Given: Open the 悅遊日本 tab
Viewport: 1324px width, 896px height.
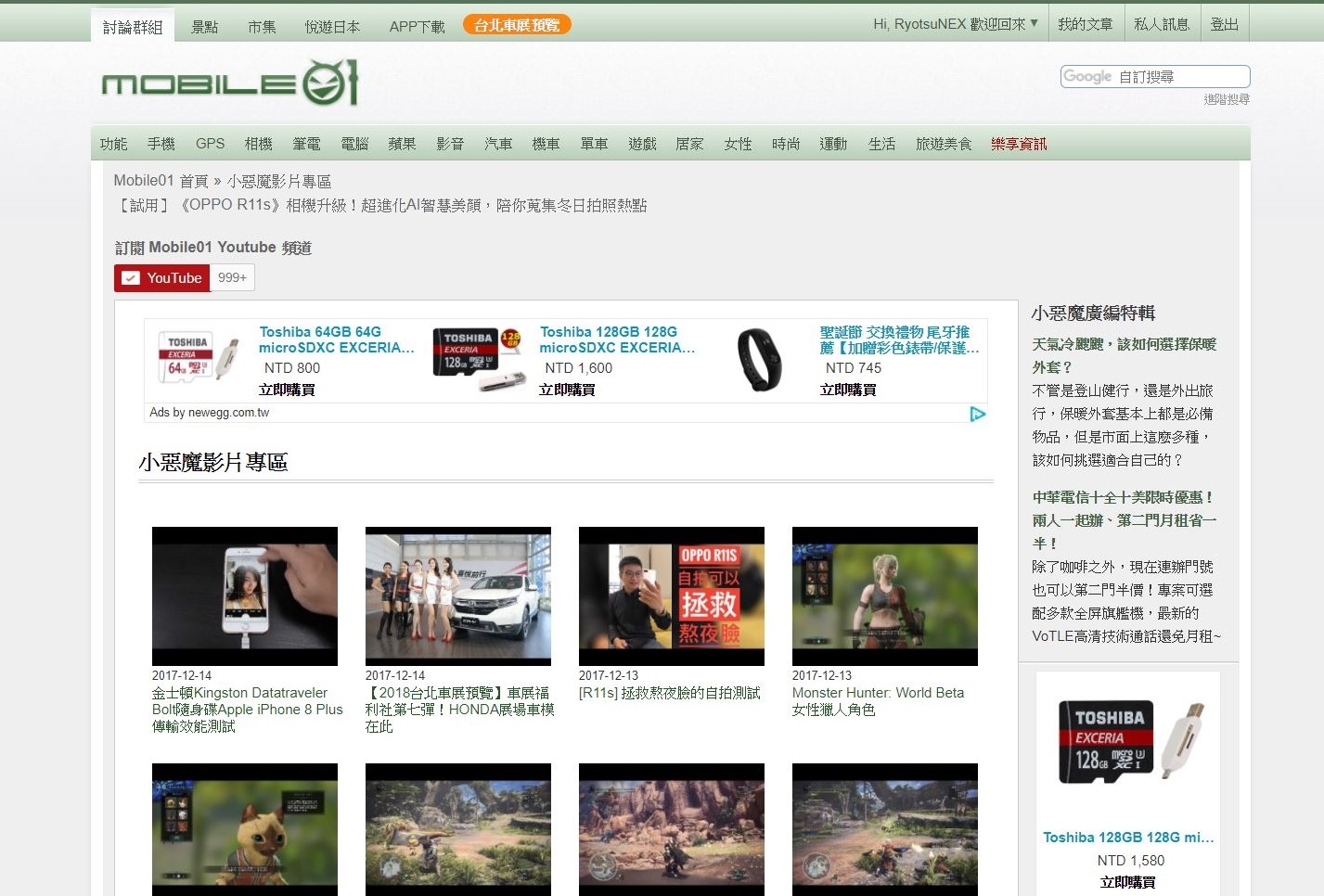Looking at the screenshot, I should tap(332, 27).
